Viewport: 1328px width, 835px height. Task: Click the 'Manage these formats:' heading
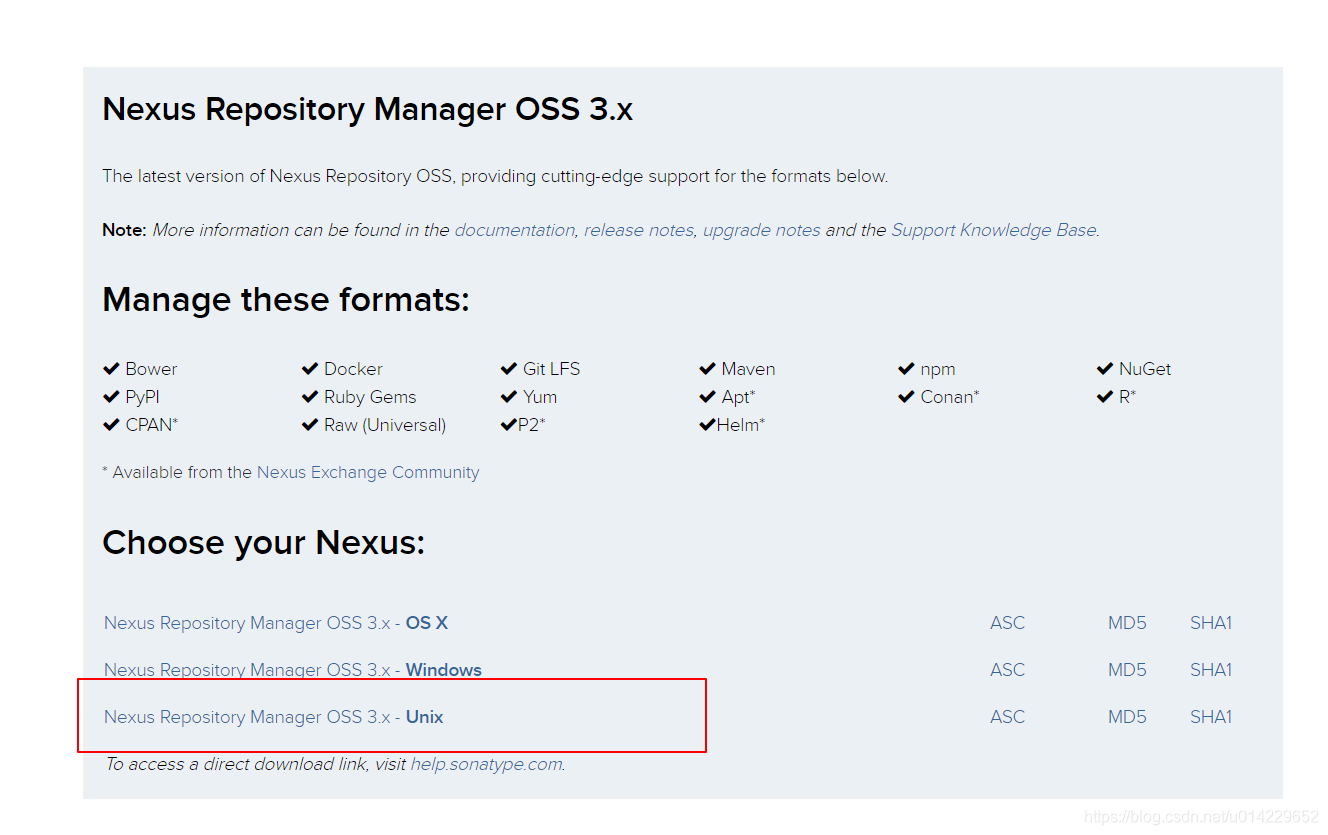286,299
